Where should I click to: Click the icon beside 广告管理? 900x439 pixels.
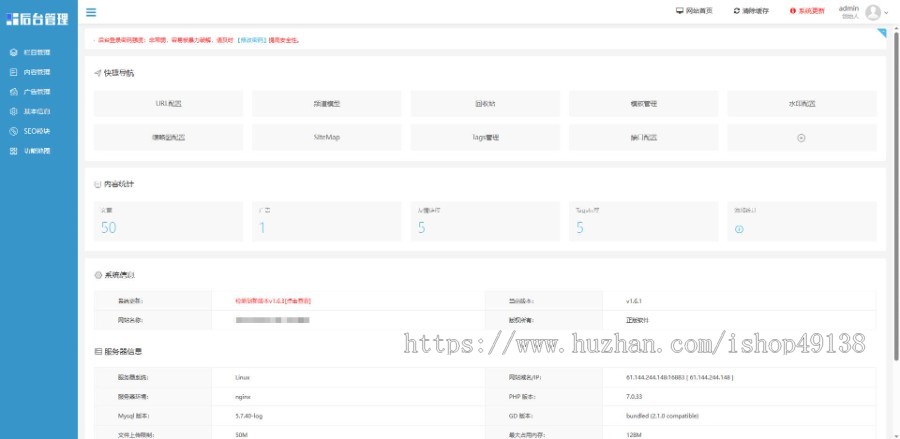tap(14, 92)
